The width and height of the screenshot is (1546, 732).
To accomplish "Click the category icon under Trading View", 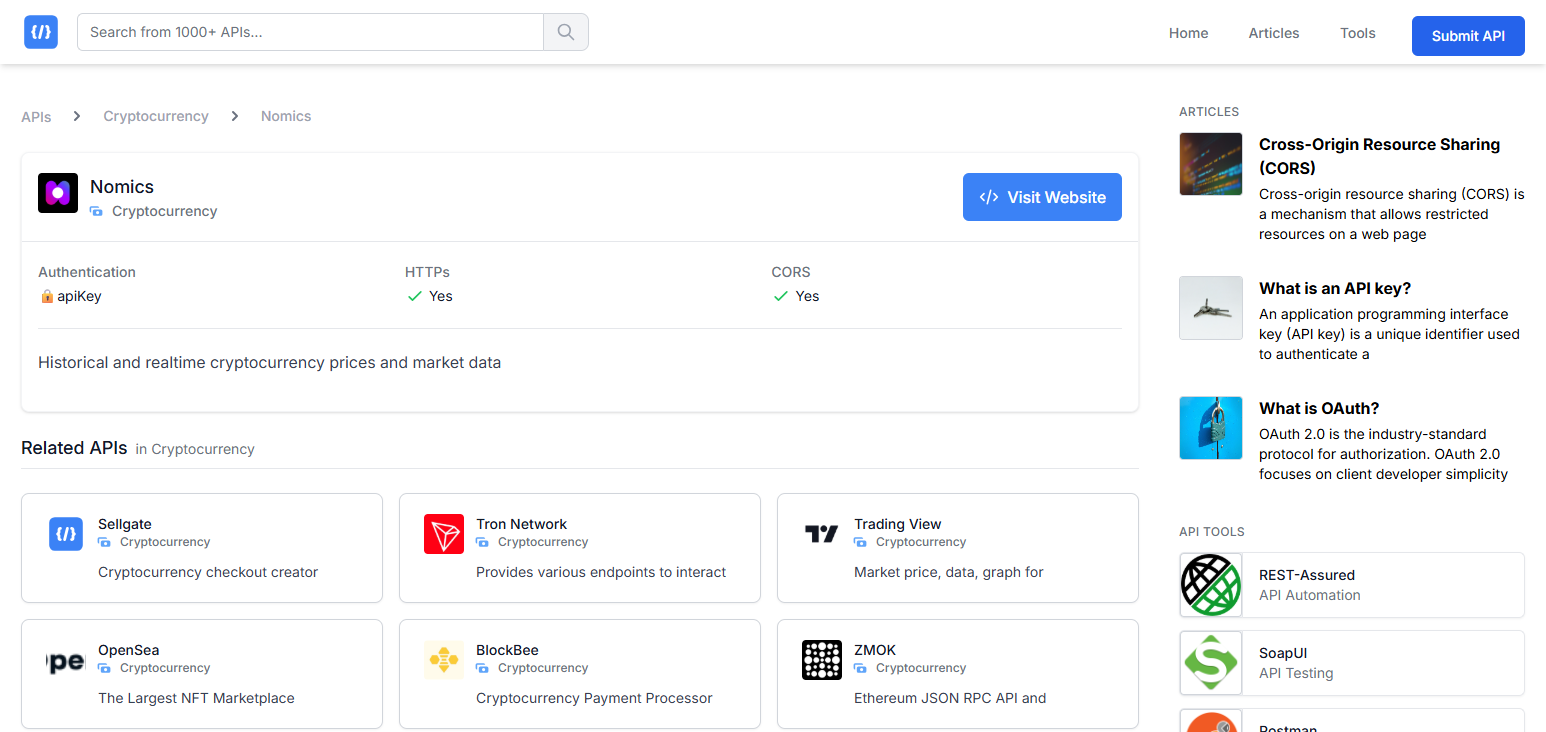I will pos(860,542).
